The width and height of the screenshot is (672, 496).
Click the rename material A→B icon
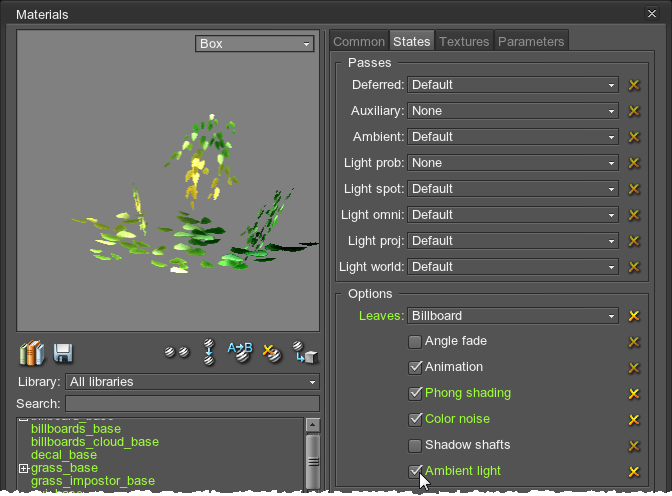click(x=240, y=352)
